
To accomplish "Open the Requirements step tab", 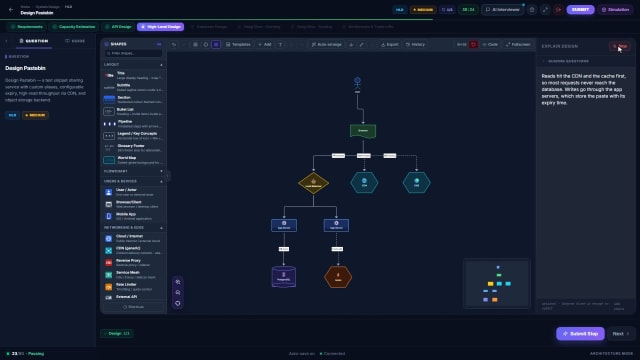I will [x=27, y=27].
